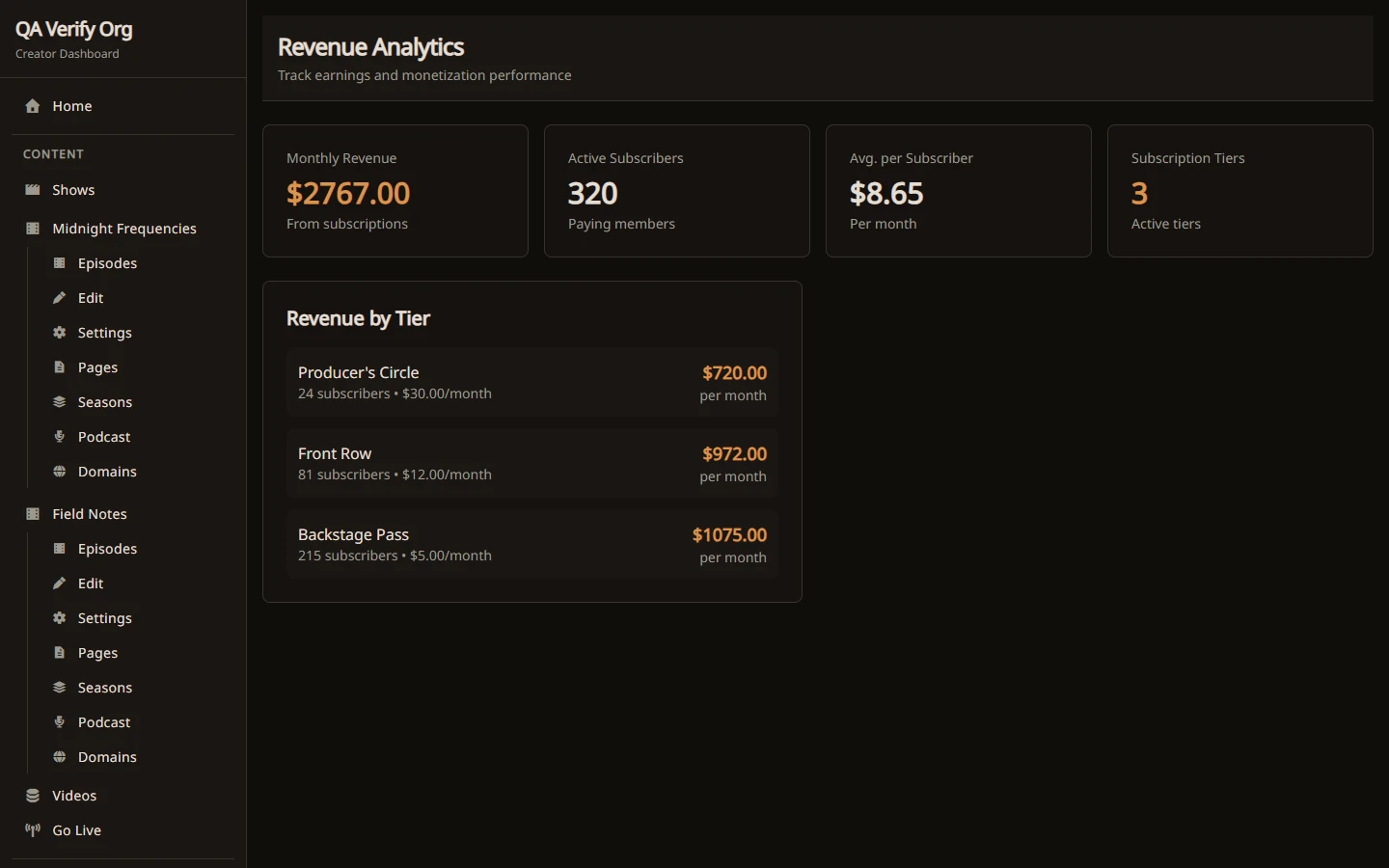Open the Field Notes show
1389x868 pixels.
pyautogui.click(x=123, y=514)
